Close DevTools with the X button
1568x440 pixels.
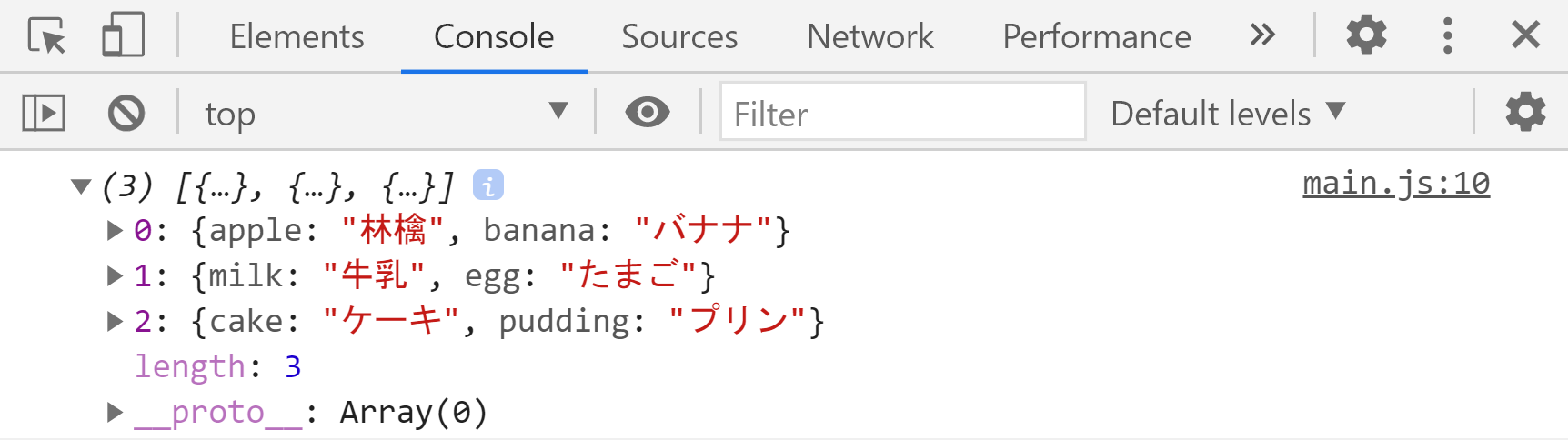[1525, 35]
